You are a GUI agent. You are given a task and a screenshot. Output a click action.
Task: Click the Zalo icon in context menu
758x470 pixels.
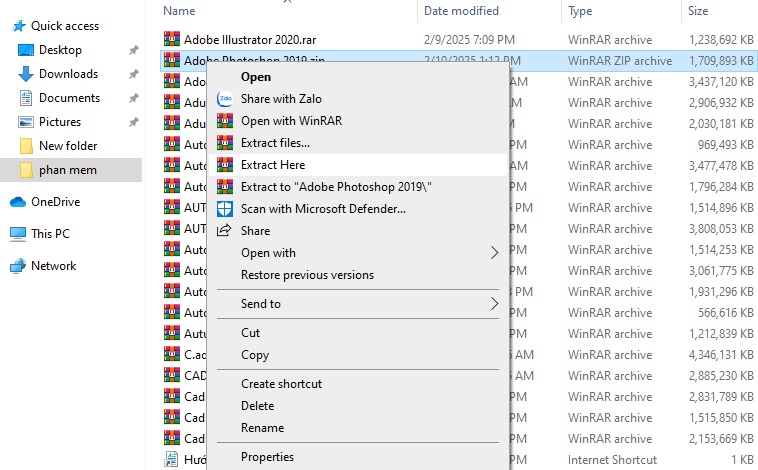[225, 99]
